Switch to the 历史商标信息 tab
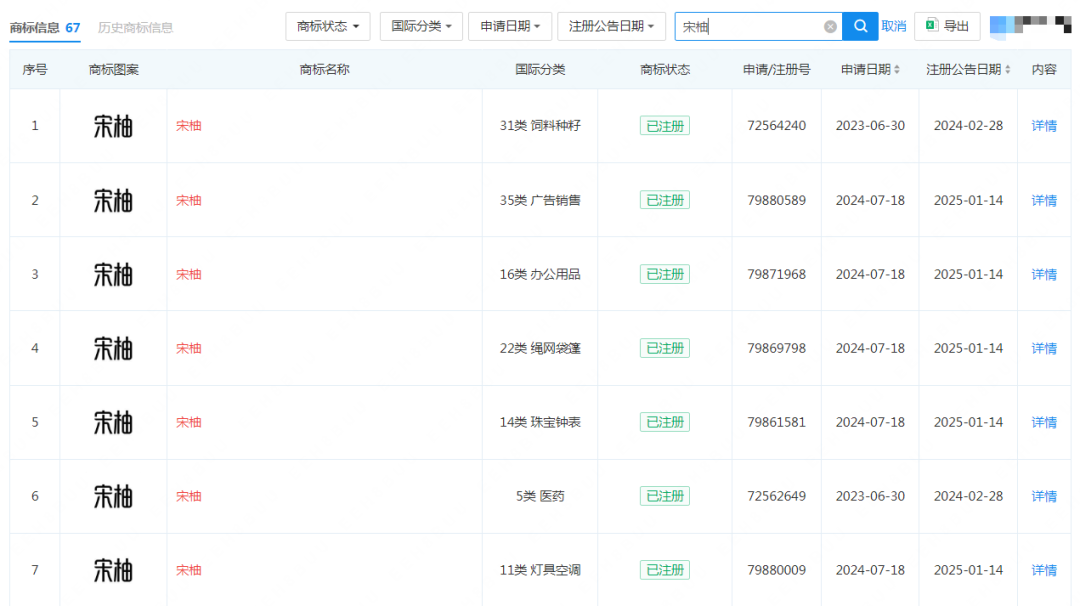This screenshot has height=606, width=1080. 135,28
